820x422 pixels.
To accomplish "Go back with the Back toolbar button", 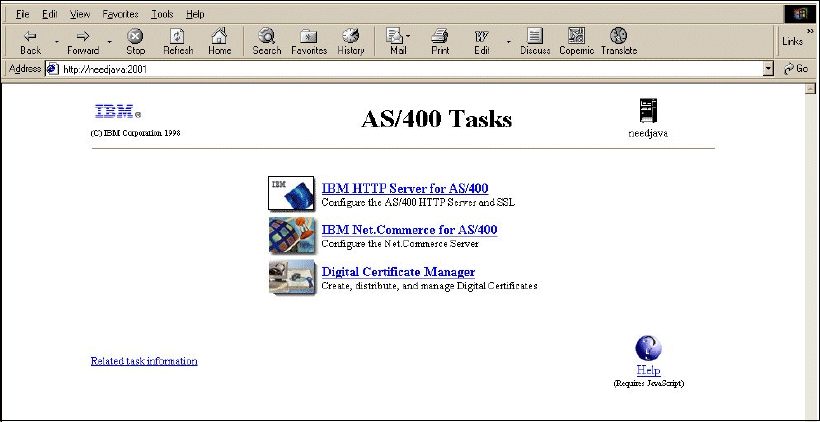I will coord(30,42).
